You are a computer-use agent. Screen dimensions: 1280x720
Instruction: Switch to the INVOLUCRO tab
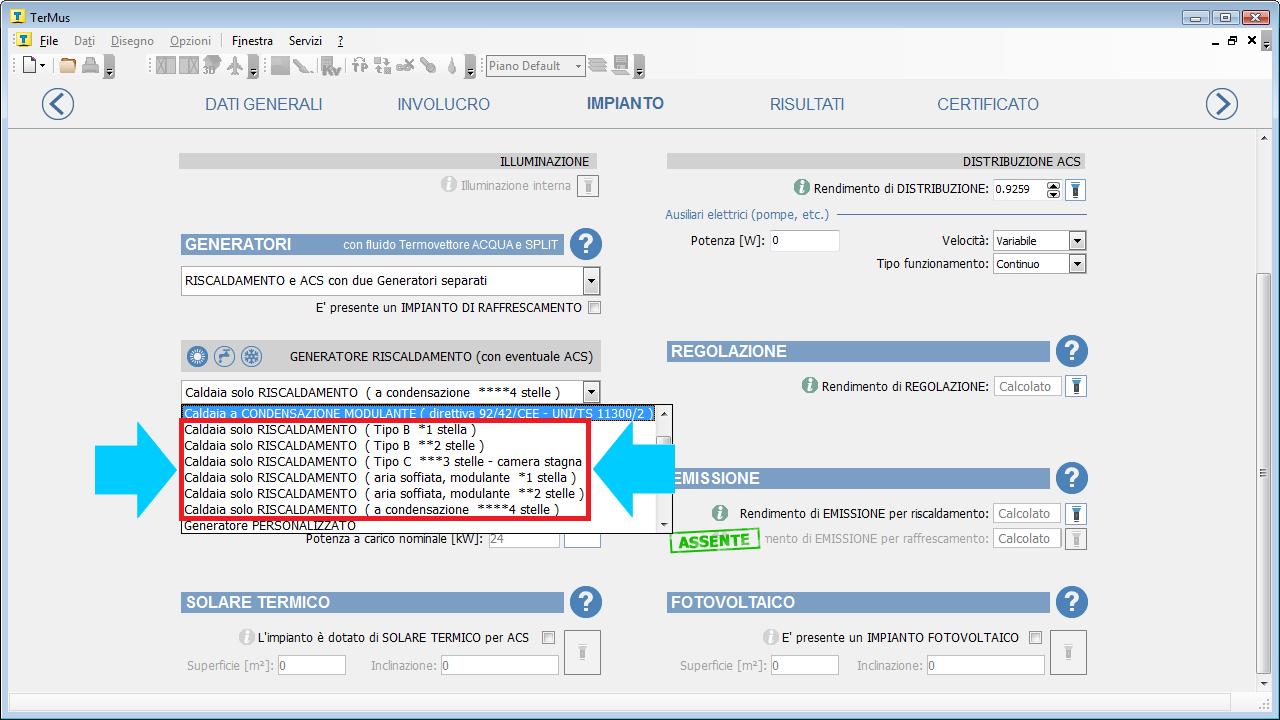coord(443,104)
